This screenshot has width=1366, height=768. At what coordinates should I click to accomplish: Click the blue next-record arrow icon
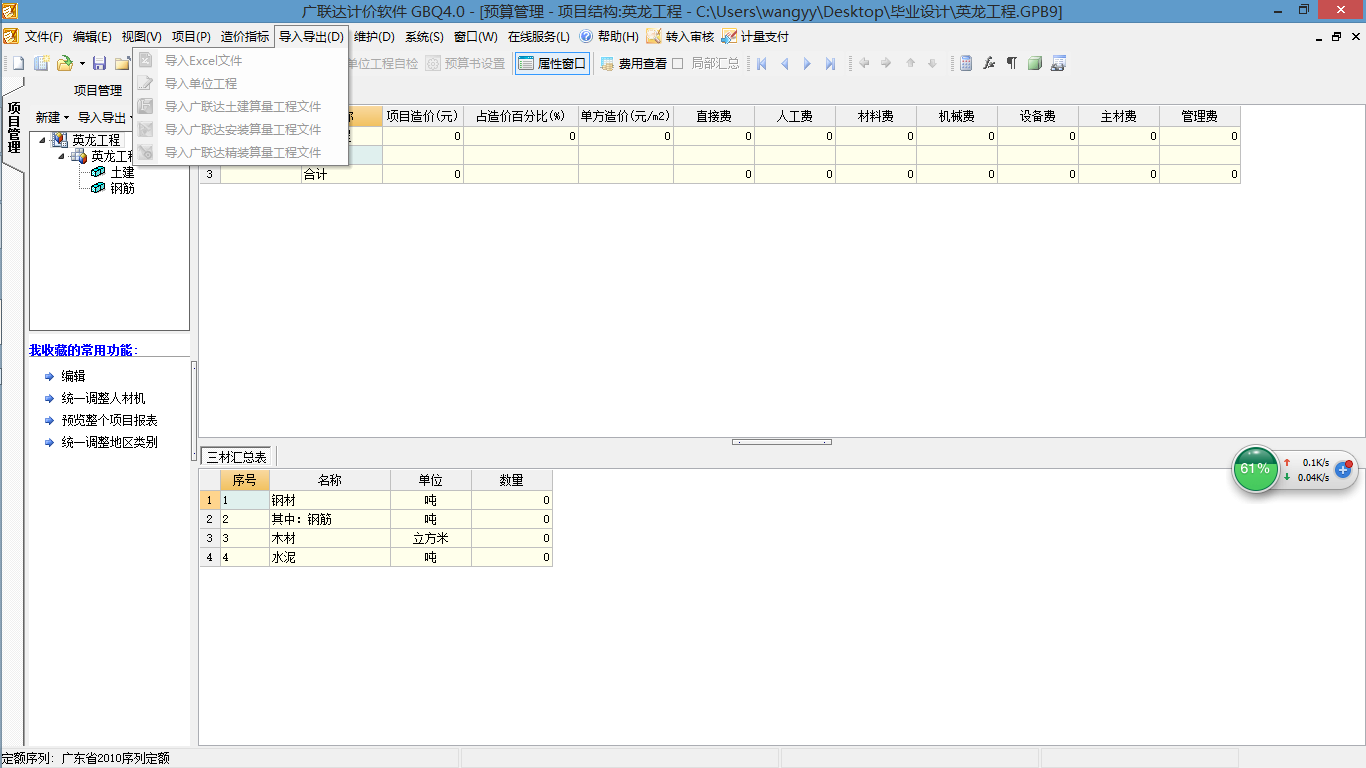[807, 64]
